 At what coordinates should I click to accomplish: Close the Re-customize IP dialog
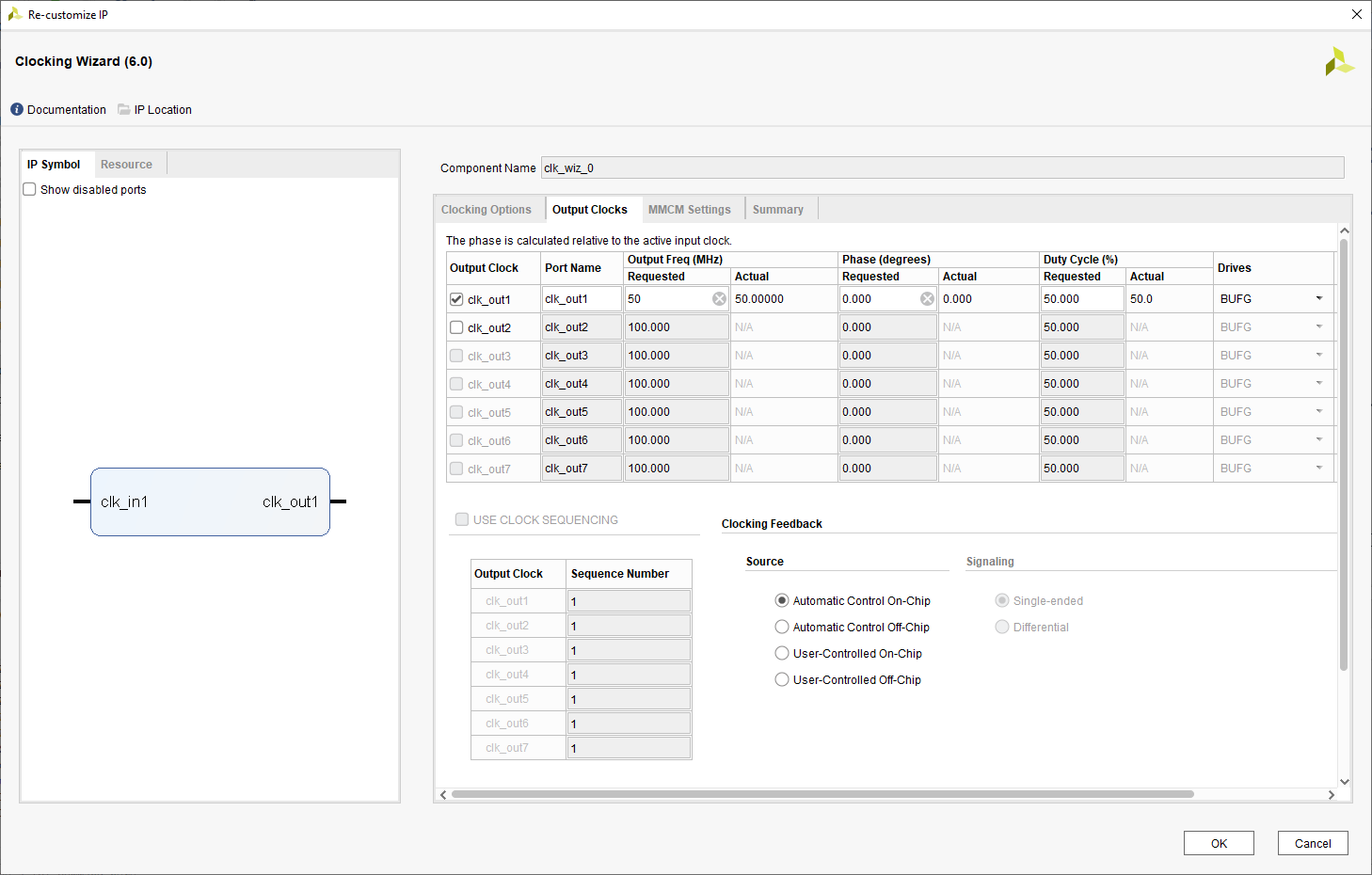click(1357, 14)
